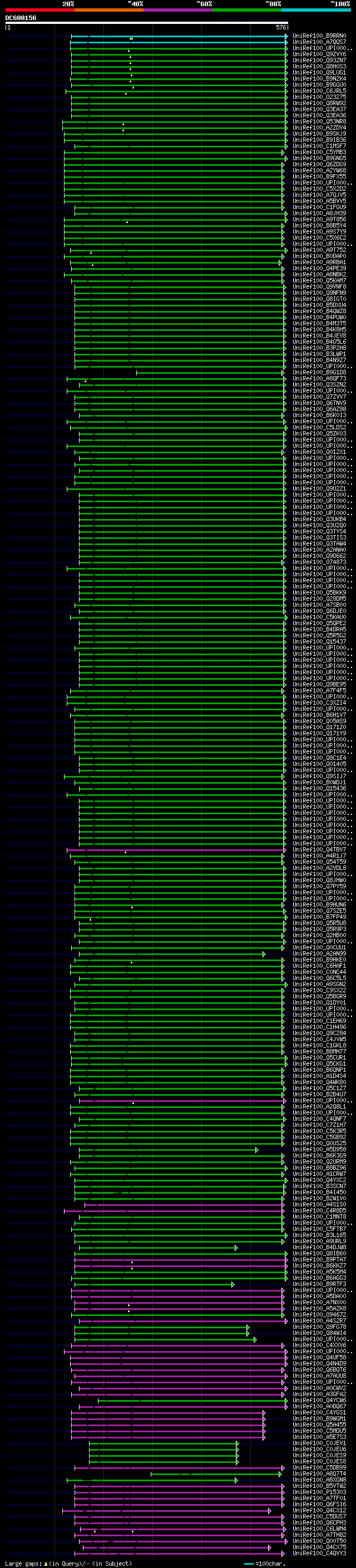Select hit UniRef100_Q9VNF8
Image resolution: width=356 pixels, height=1568 pixels.
(x=319, y=286)
